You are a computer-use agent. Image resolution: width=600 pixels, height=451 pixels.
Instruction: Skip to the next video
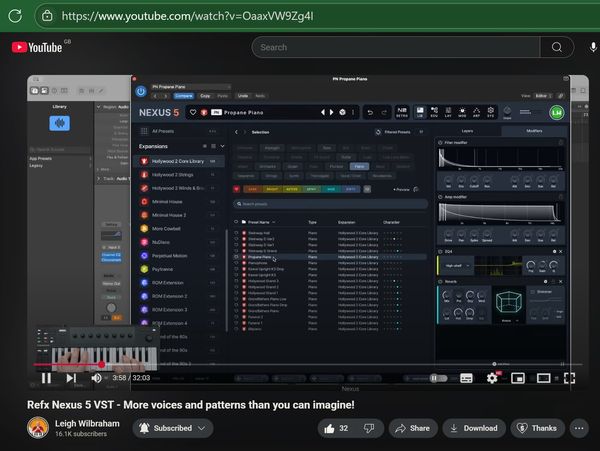tap(71, 378)
